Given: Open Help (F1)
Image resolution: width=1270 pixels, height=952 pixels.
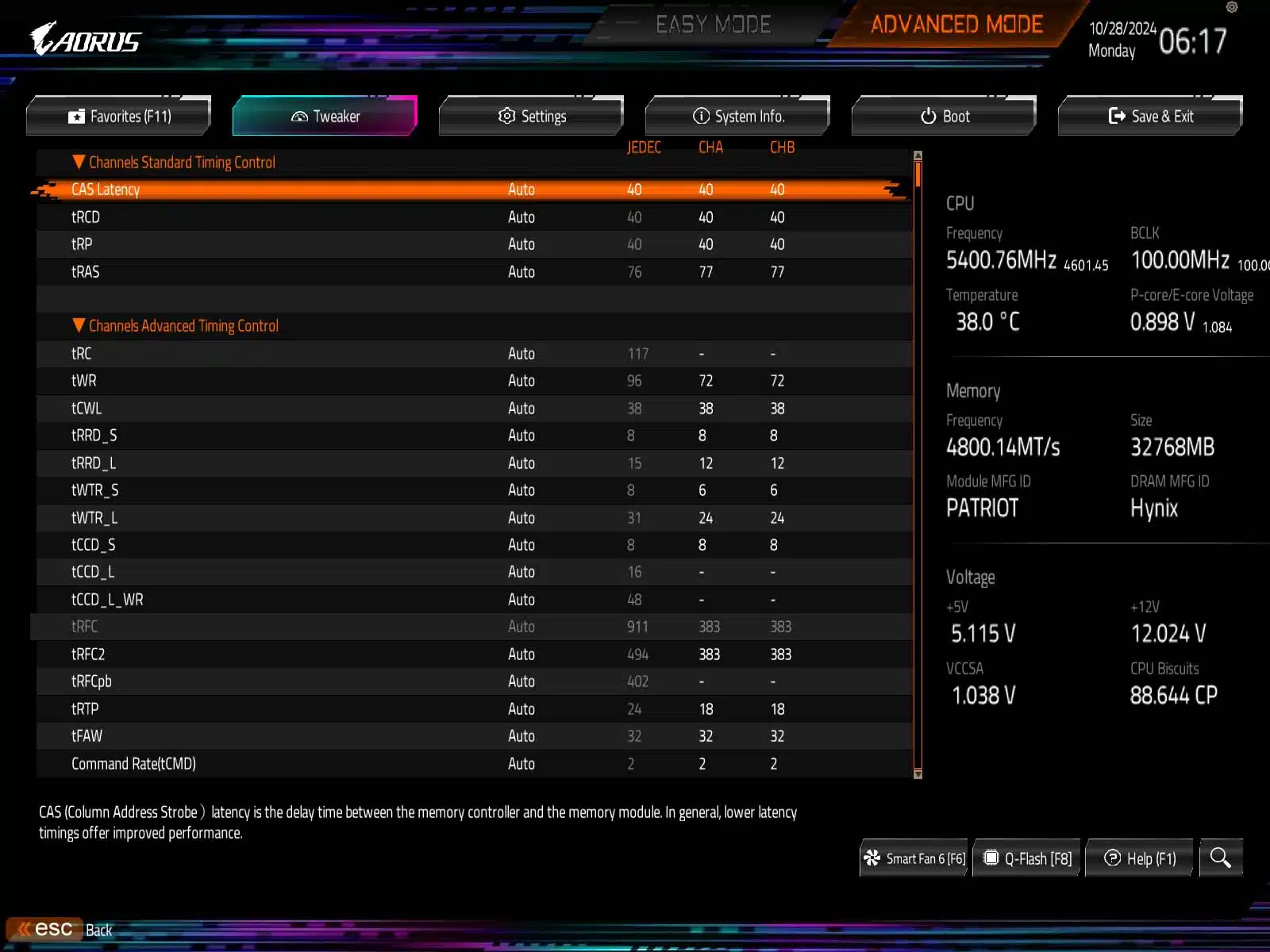Looking at the screenshot, I should pos(1140,858).
